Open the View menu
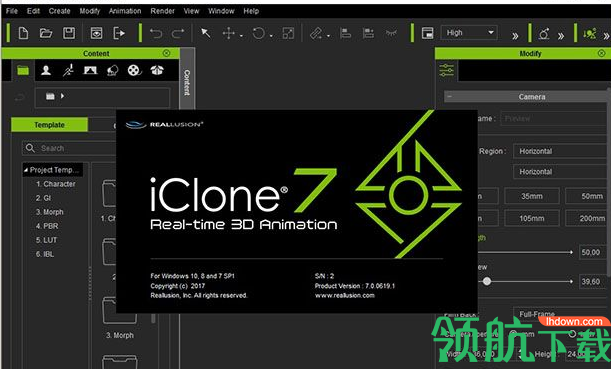 tap(191, 11)
